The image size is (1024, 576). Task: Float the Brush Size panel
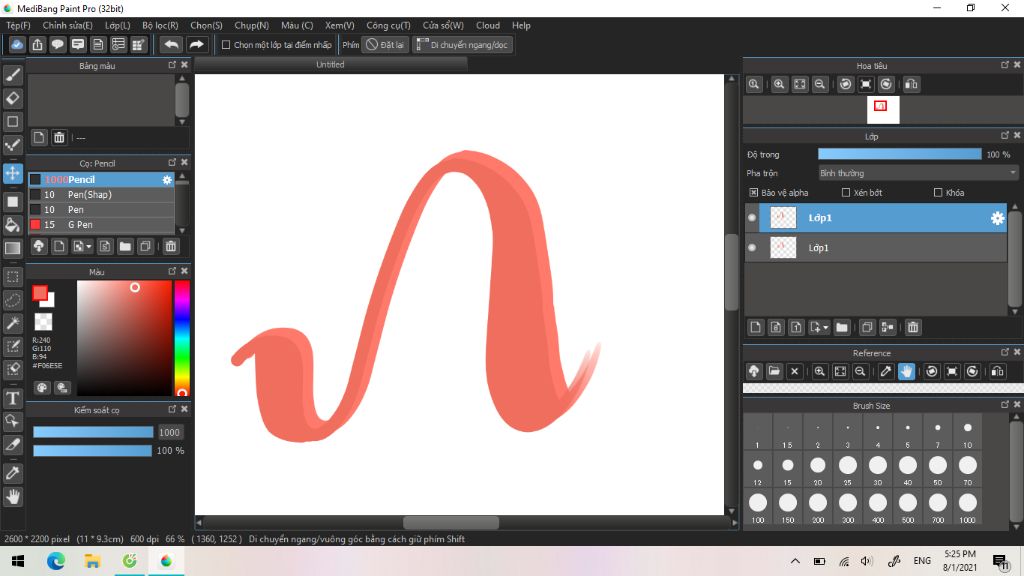point(1005,404)
